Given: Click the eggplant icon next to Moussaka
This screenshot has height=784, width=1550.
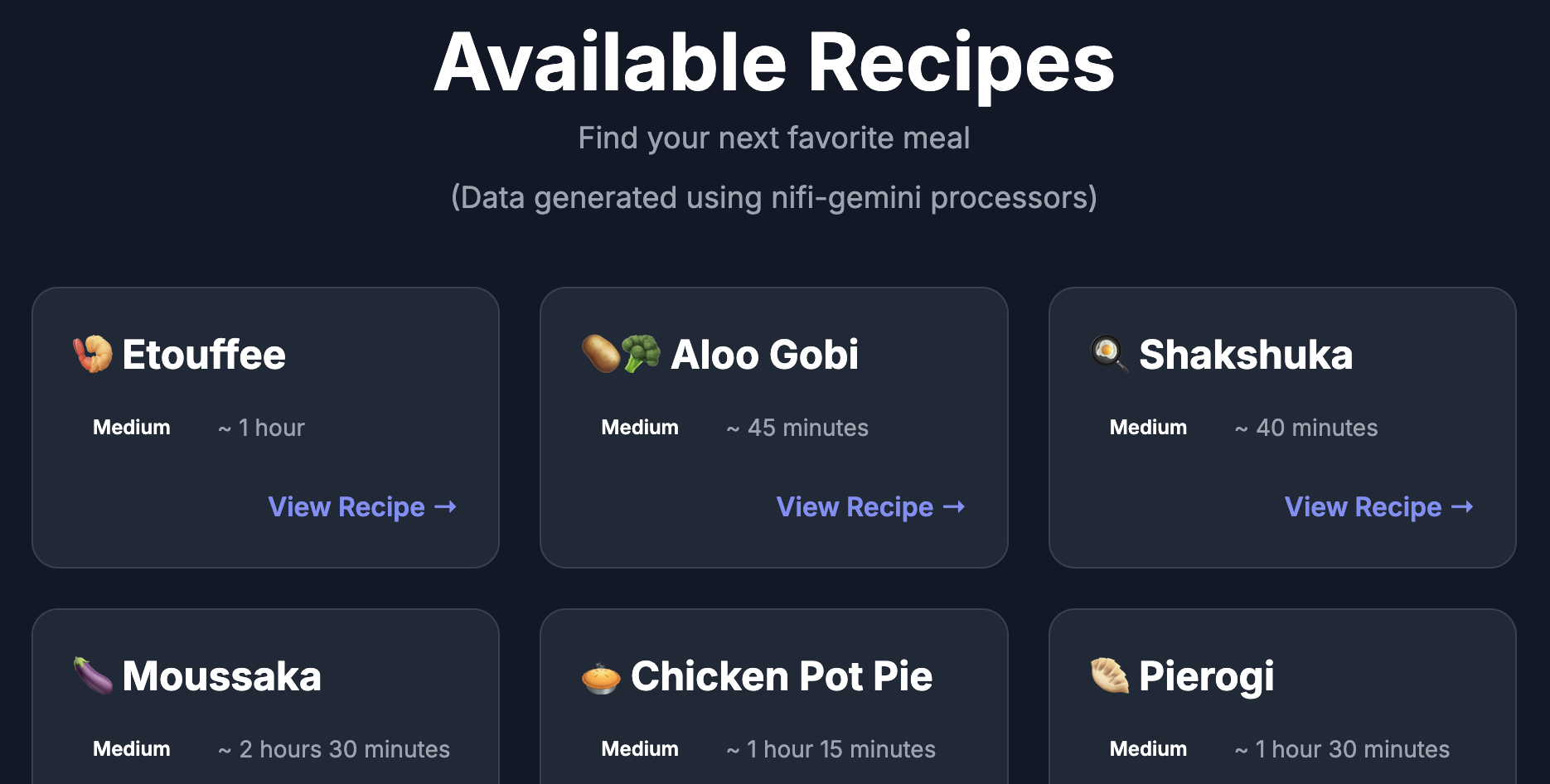Looking at the screenshot, I should (x=93, y=675).
